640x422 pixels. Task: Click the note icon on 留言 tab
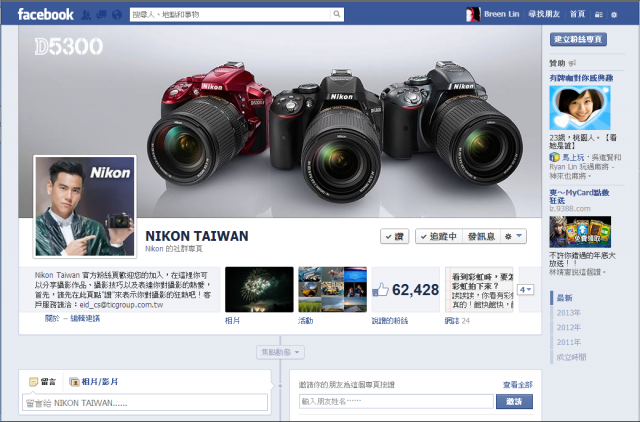pos(33,382)
